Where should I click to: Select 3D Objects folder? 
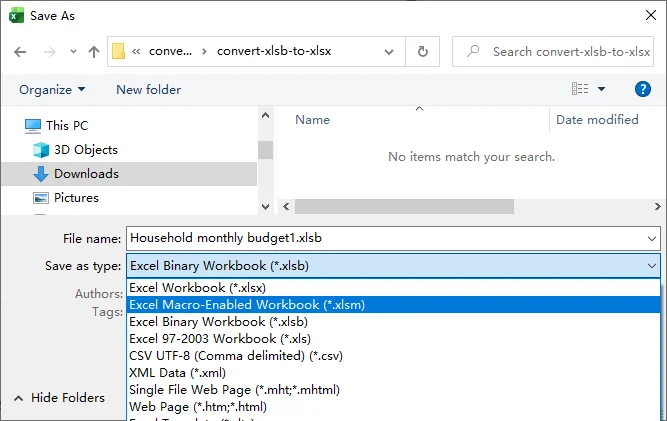click(86, 150)
